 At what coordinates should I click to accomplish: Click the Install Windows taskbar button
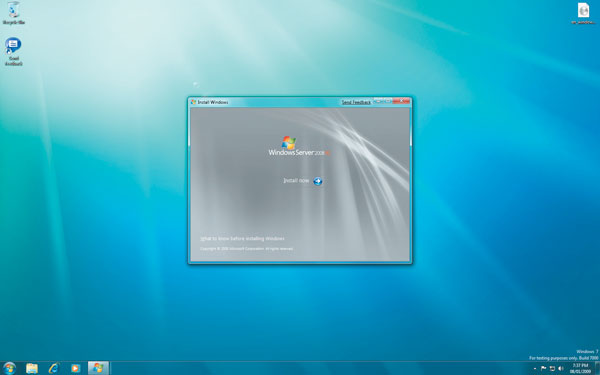[x=98, y=368]
